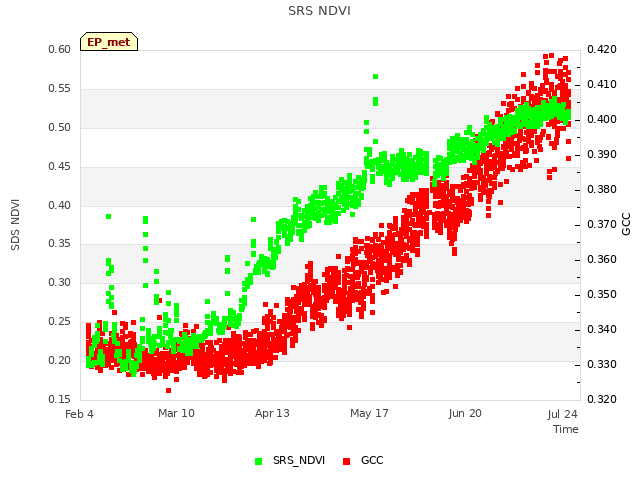Click the 0.380 right axis value
640x480 pixels.
tap(602, 189)
